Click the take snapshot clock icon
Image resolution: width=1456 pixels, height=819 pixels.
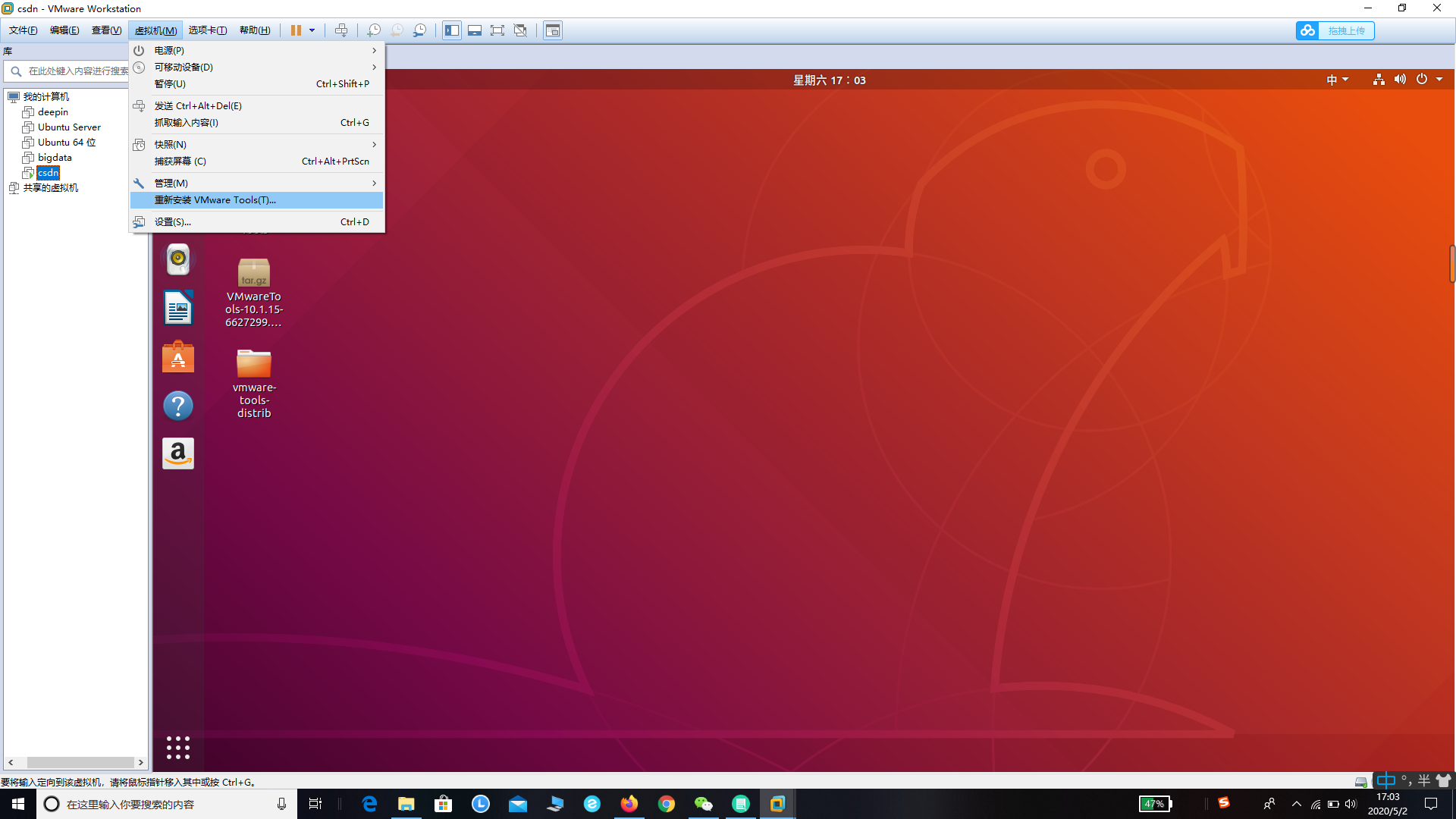[x=374, y=30]
